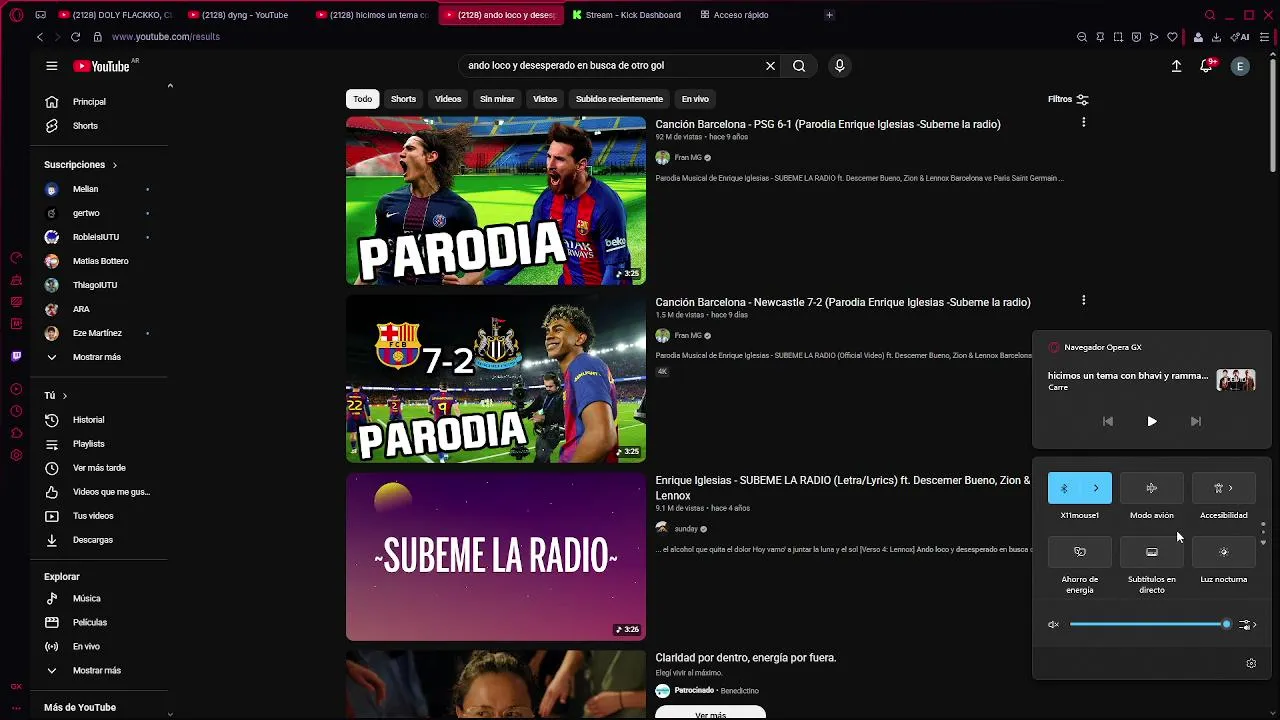Open the YouTube create/upload icon
Viewport: 1280px width, 720px height.
1176,66
